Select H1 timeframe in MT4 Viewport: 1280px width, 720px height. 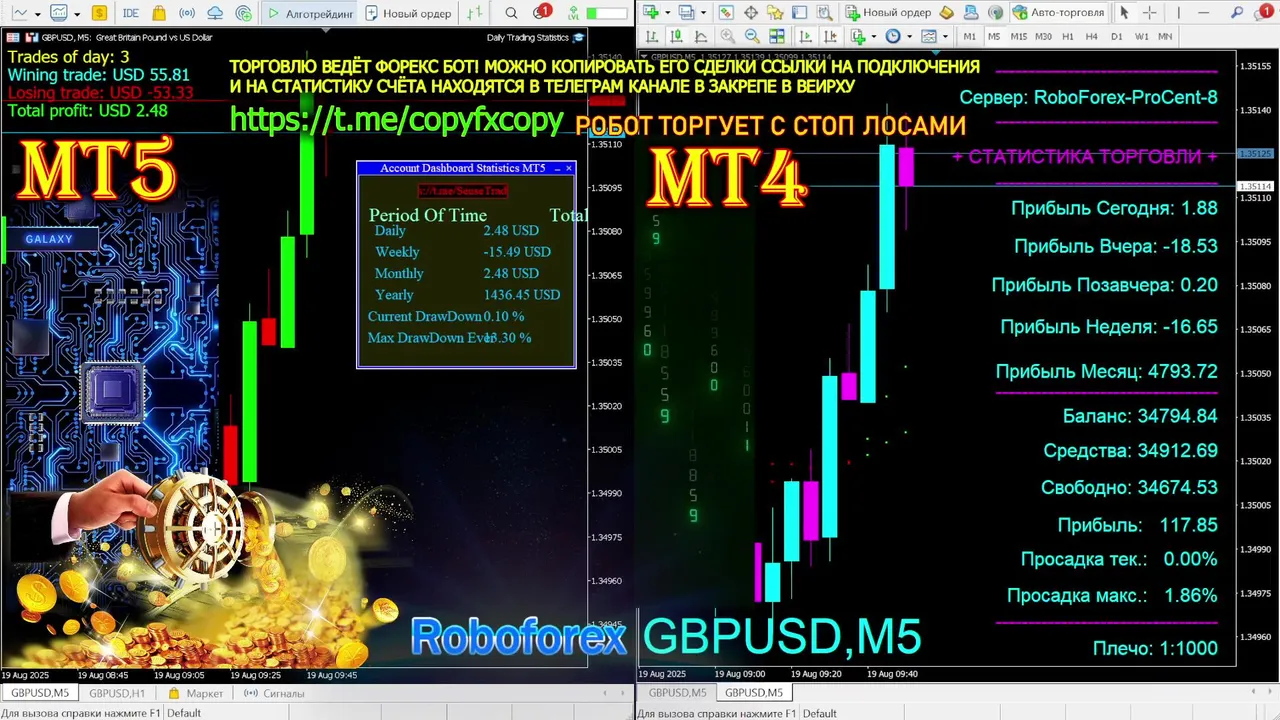pyautogui.click(x=1068, y=36)
